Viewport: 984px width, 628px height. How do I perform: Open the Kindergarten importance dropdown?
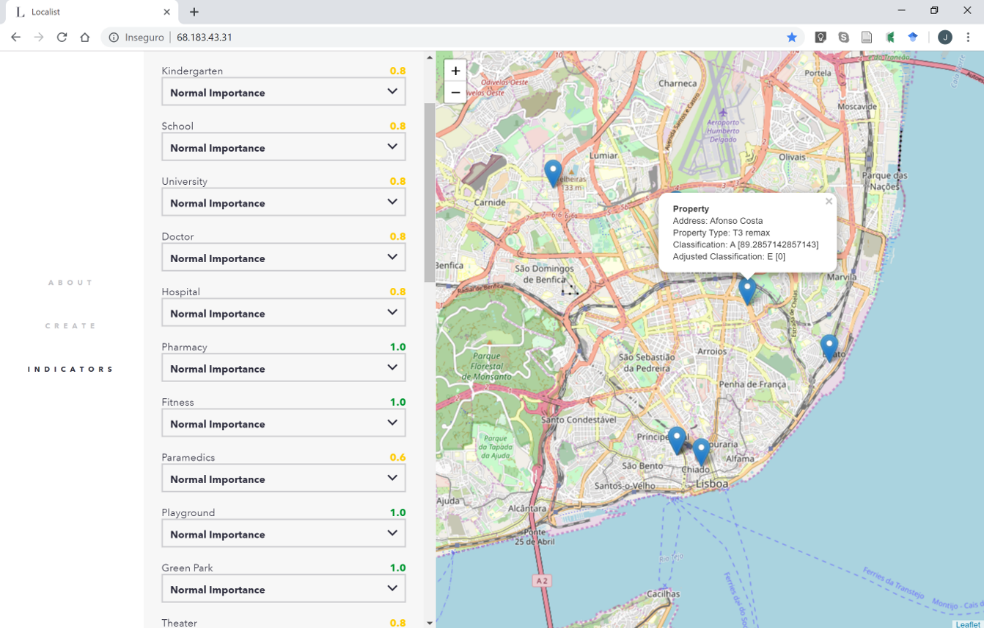click(x=283, y=92)
